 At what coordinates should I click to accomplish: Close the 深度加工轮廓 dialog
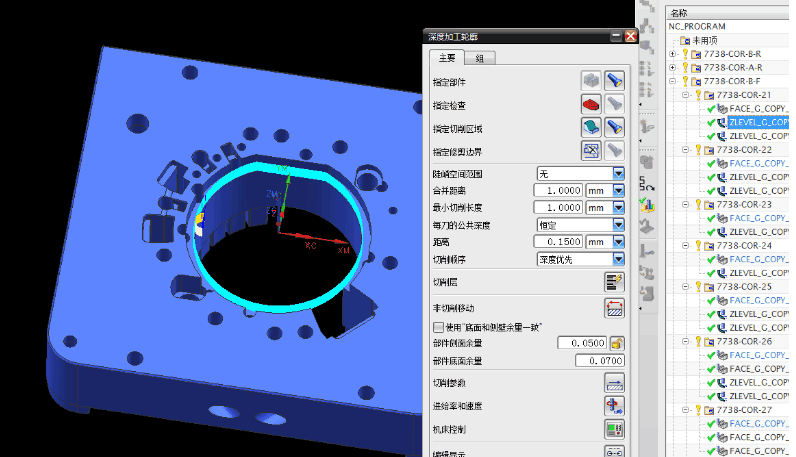click(x=630, y=36)
